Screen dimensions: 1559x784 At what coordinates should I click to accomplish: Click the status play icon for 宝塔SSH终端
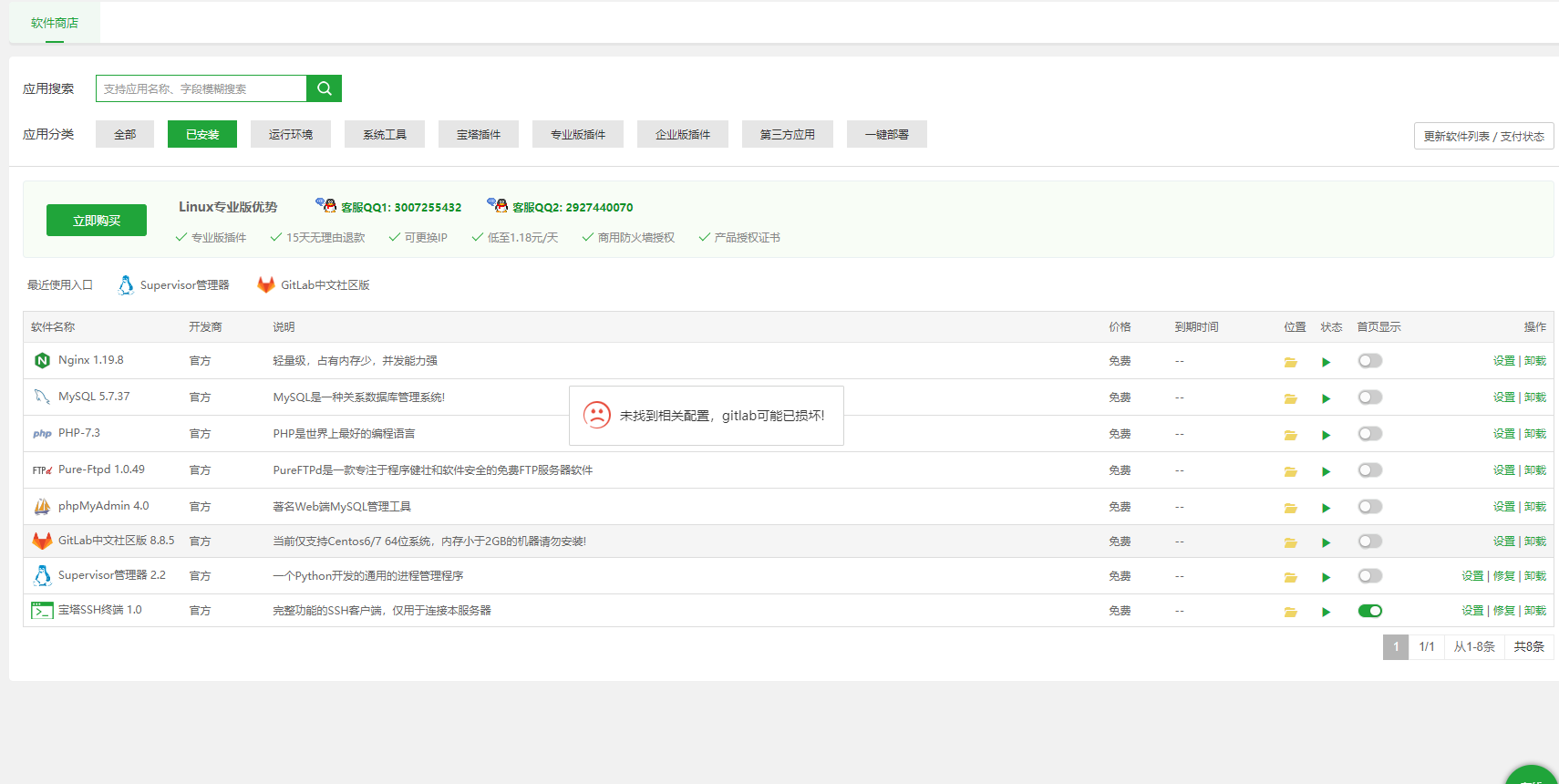1326,612
